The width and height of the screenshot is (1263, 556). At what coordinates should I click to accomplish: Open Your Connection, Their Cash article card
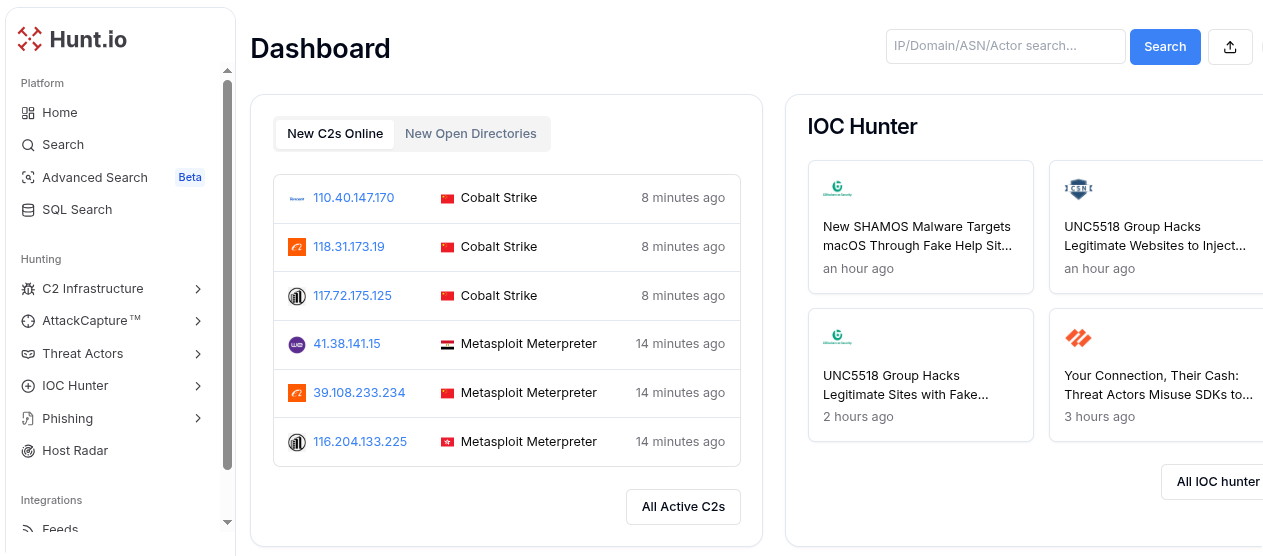click(x=1156, y=375)
